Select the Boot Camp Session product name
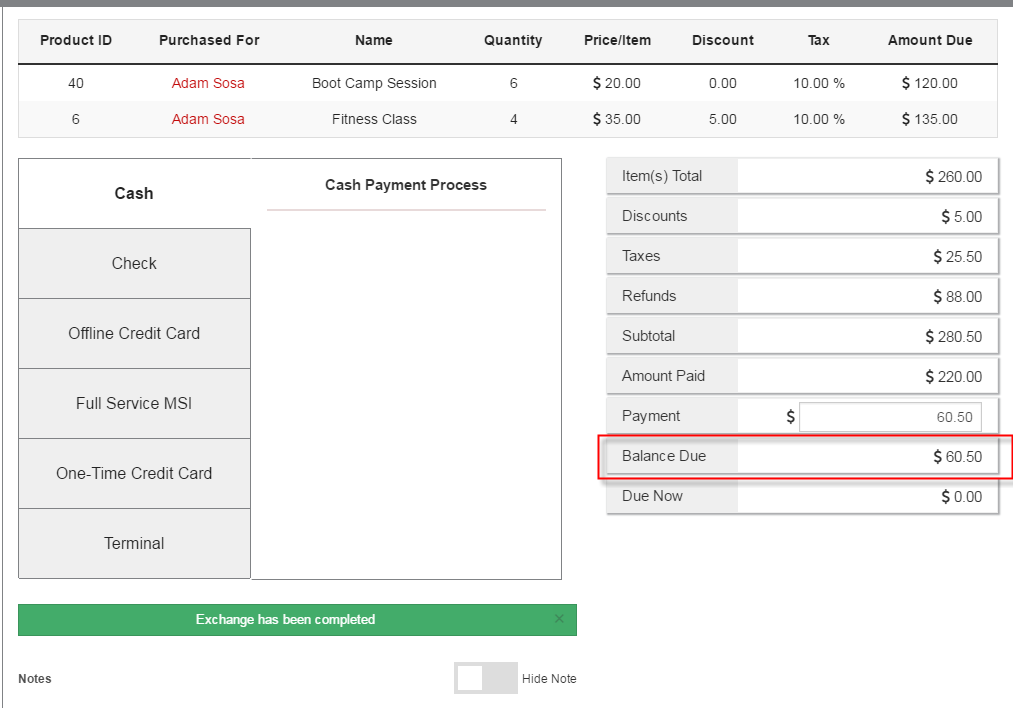Viewport: 1013px width, 708px height. click(374, 83)
